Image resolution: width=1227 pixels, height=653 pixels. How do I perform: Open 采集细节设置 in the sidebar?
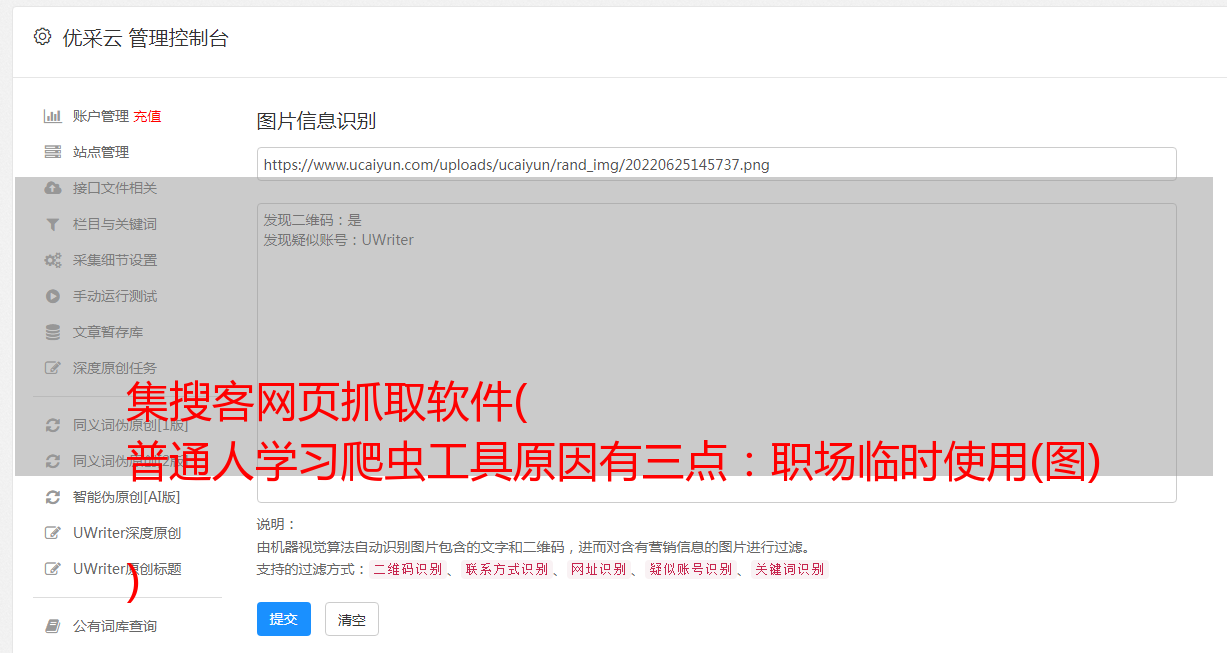coord(115,260)
